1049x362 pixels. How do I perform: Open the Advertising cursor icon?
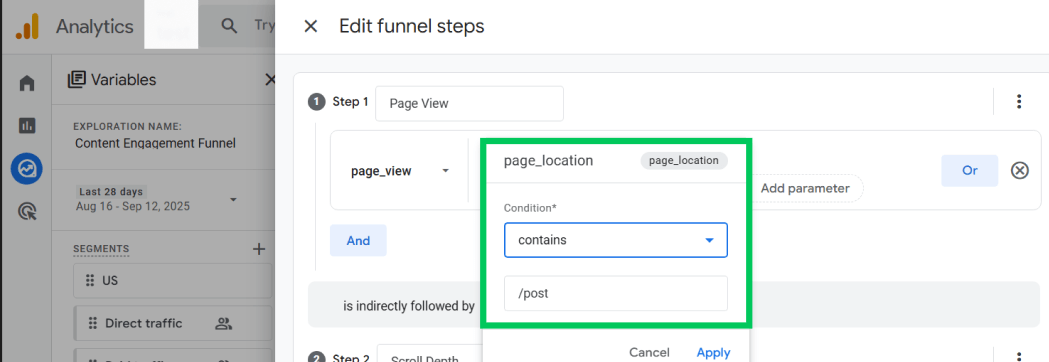pyautogui.click(x=27, y=212)
